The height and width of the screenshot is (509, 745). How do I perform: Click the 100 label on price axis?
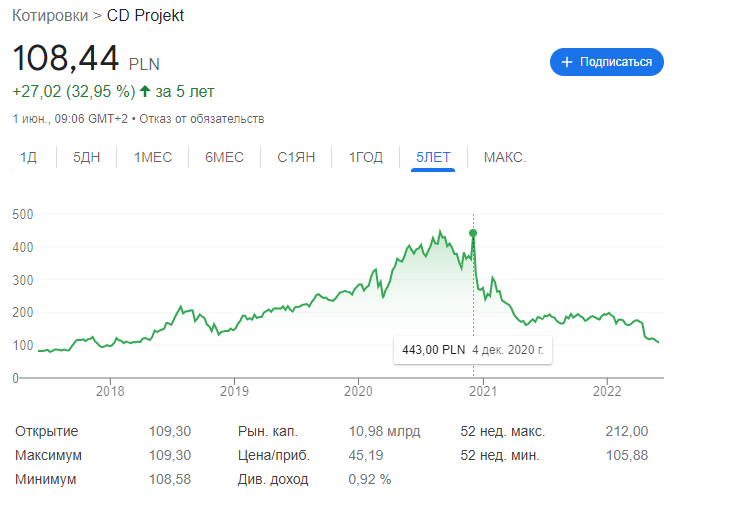coord(23,346)
